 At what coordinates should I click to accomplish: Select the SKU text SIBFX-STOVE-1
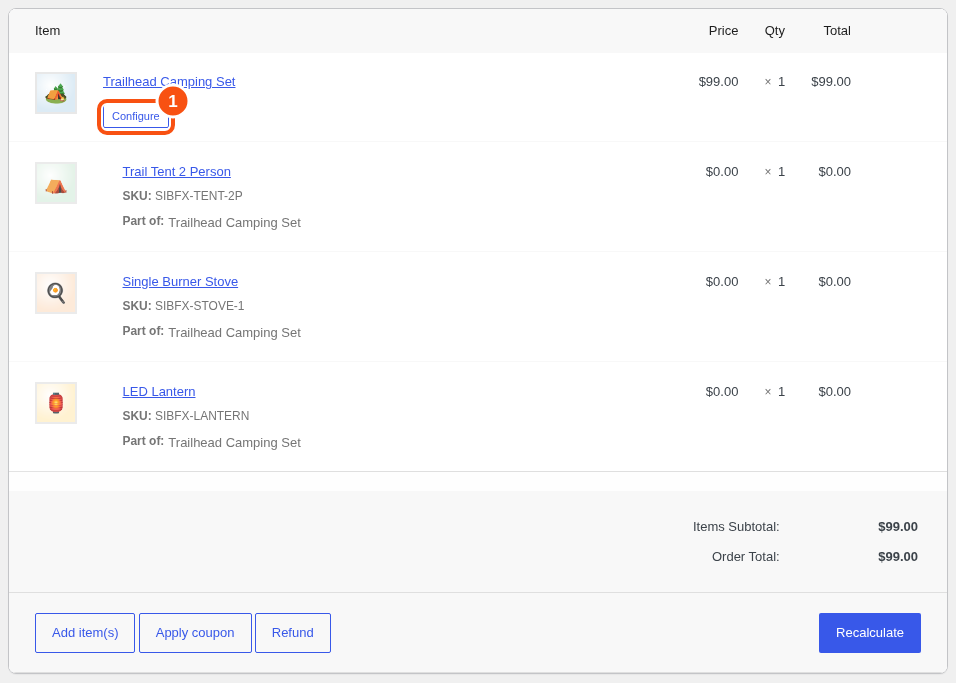199,306
